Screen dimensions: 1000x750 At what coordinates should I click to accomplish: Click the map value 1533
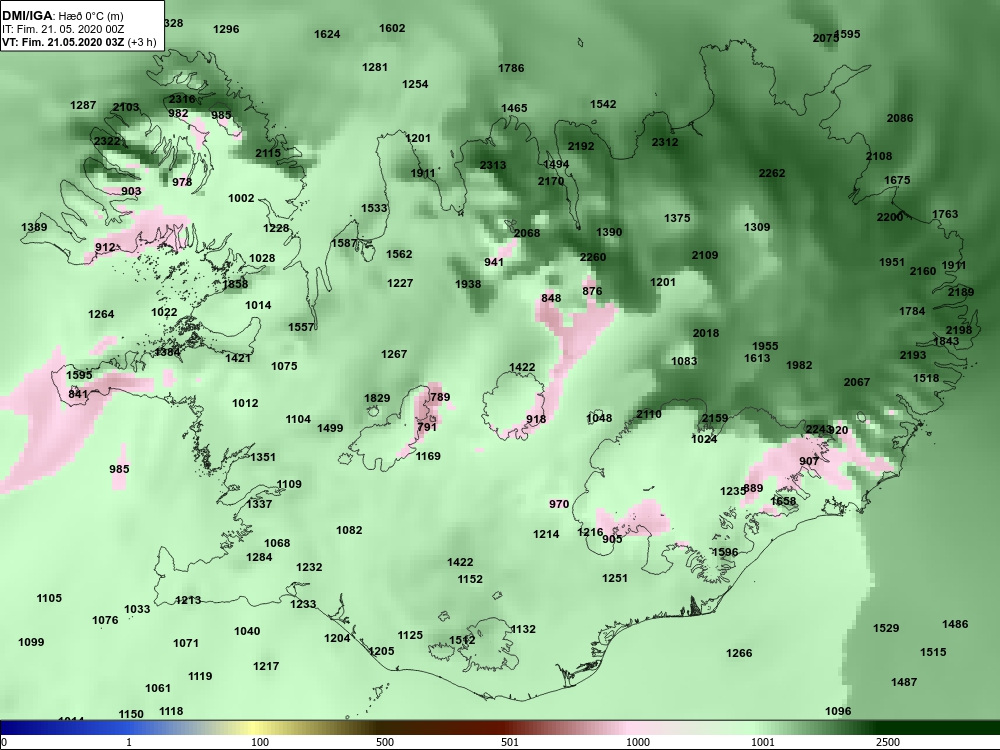coord(374,208)
